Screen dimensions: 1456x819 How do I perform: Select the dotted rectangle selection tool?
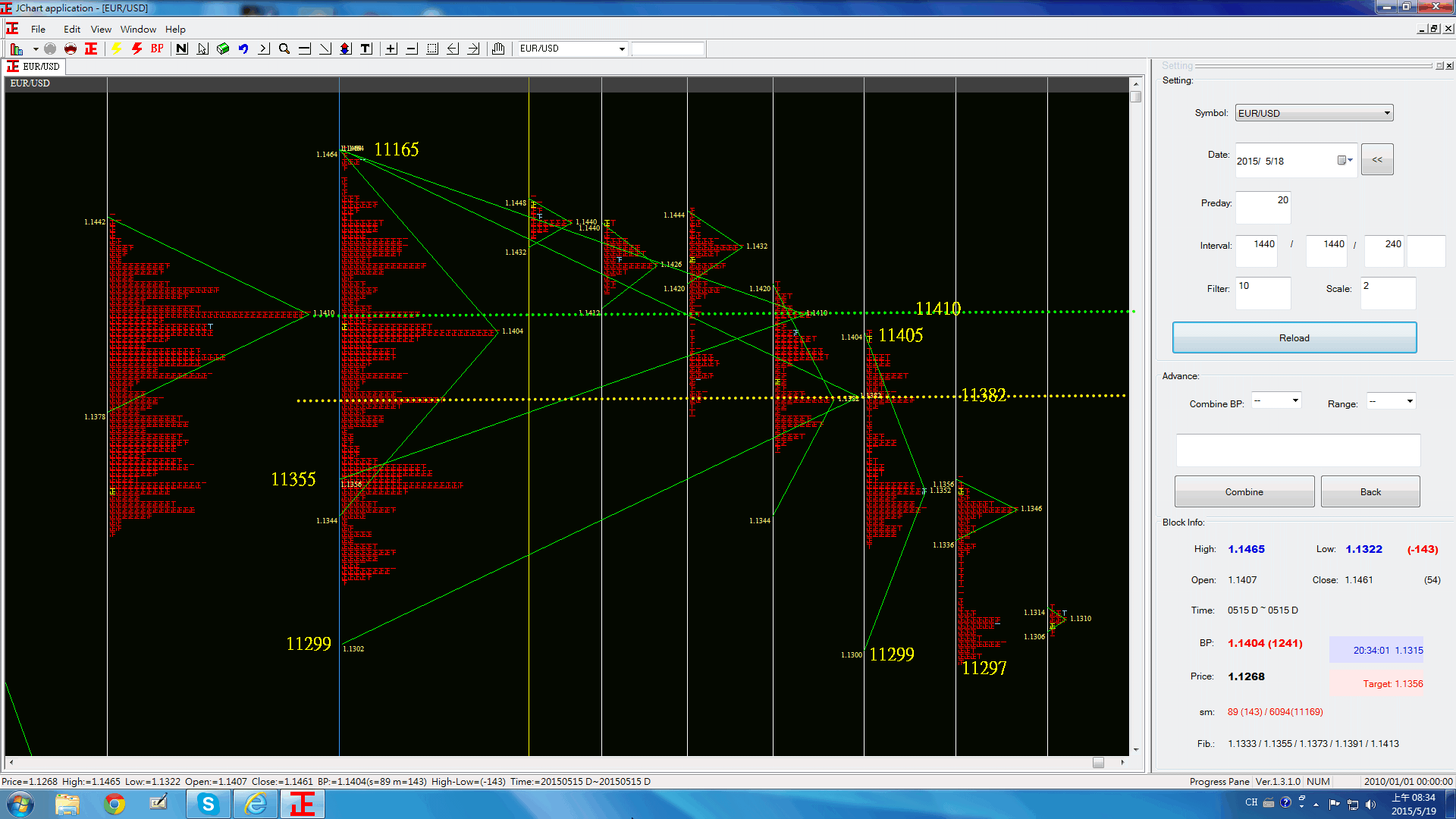(432, 49)
